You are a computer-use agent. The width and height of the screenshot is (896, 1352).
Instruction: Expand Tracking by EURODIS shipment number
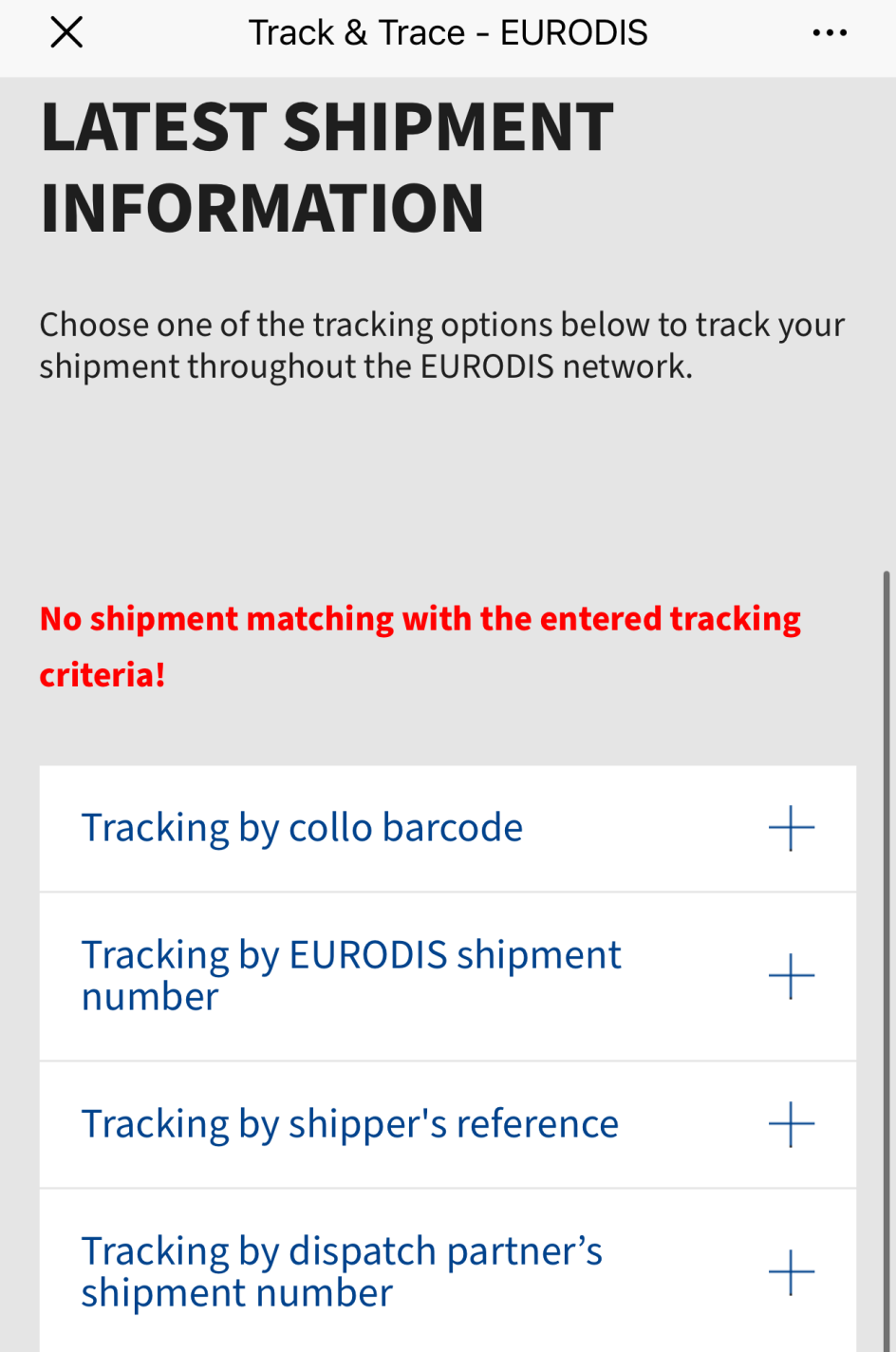pos(448,977)
